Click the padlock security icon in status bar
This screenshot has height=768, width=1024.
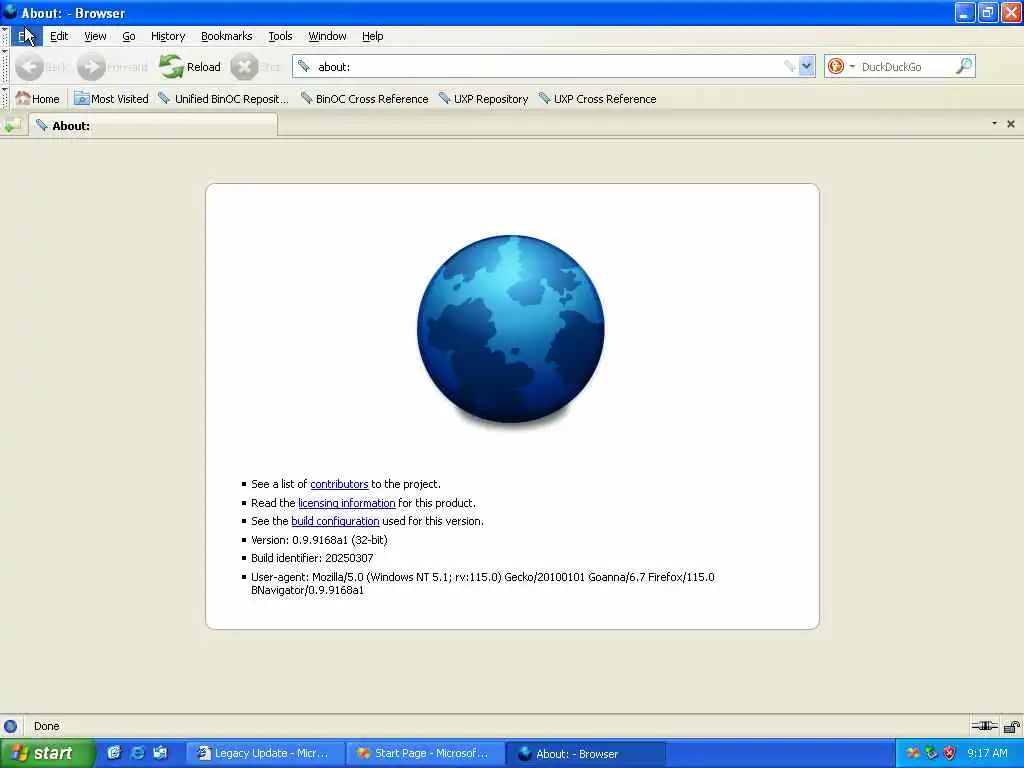[x=1012, y=726]
